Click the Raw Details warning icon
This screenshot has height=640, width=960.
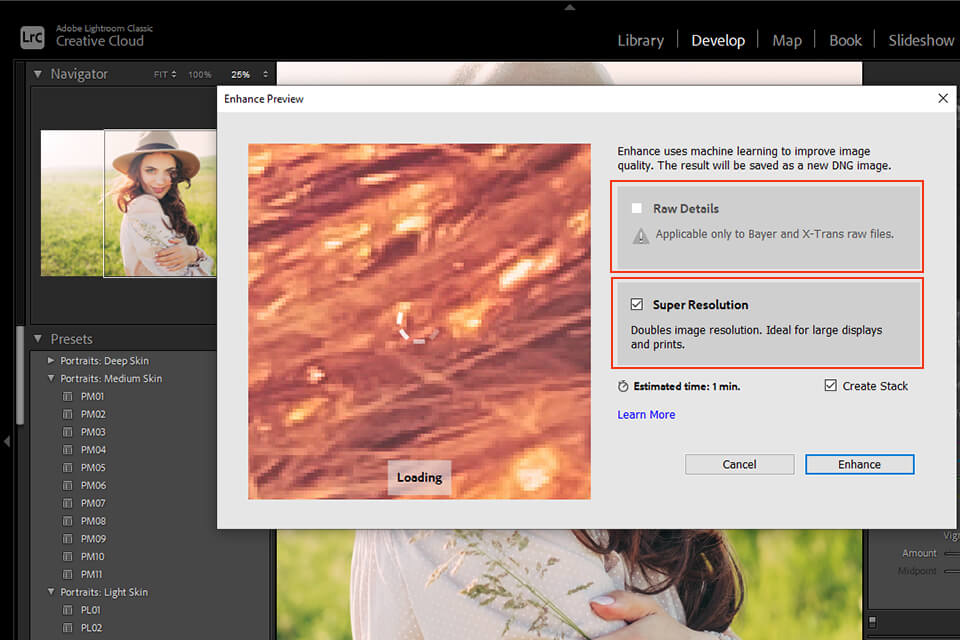(x=640, y=236)
